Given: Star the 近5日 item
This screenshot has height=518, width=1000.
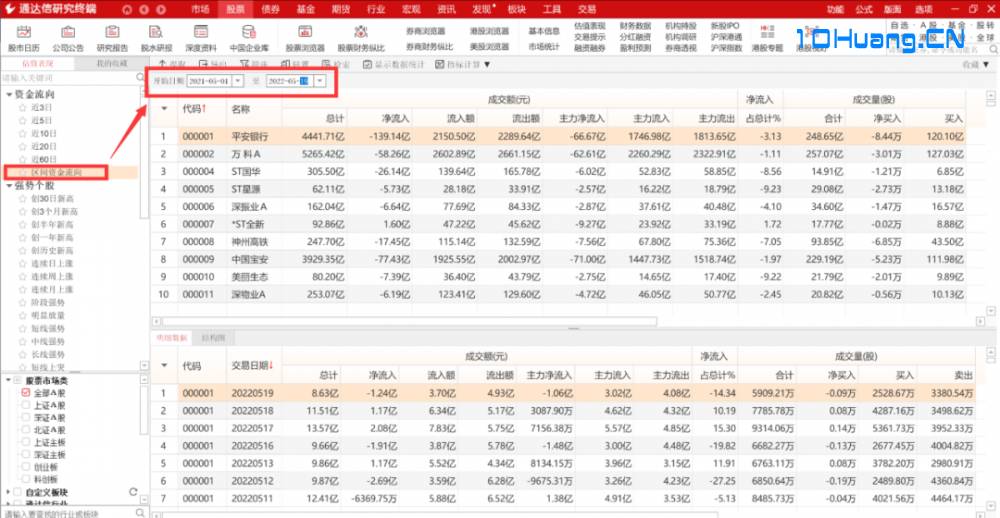Looking at the screenshot, I should 22,121.
